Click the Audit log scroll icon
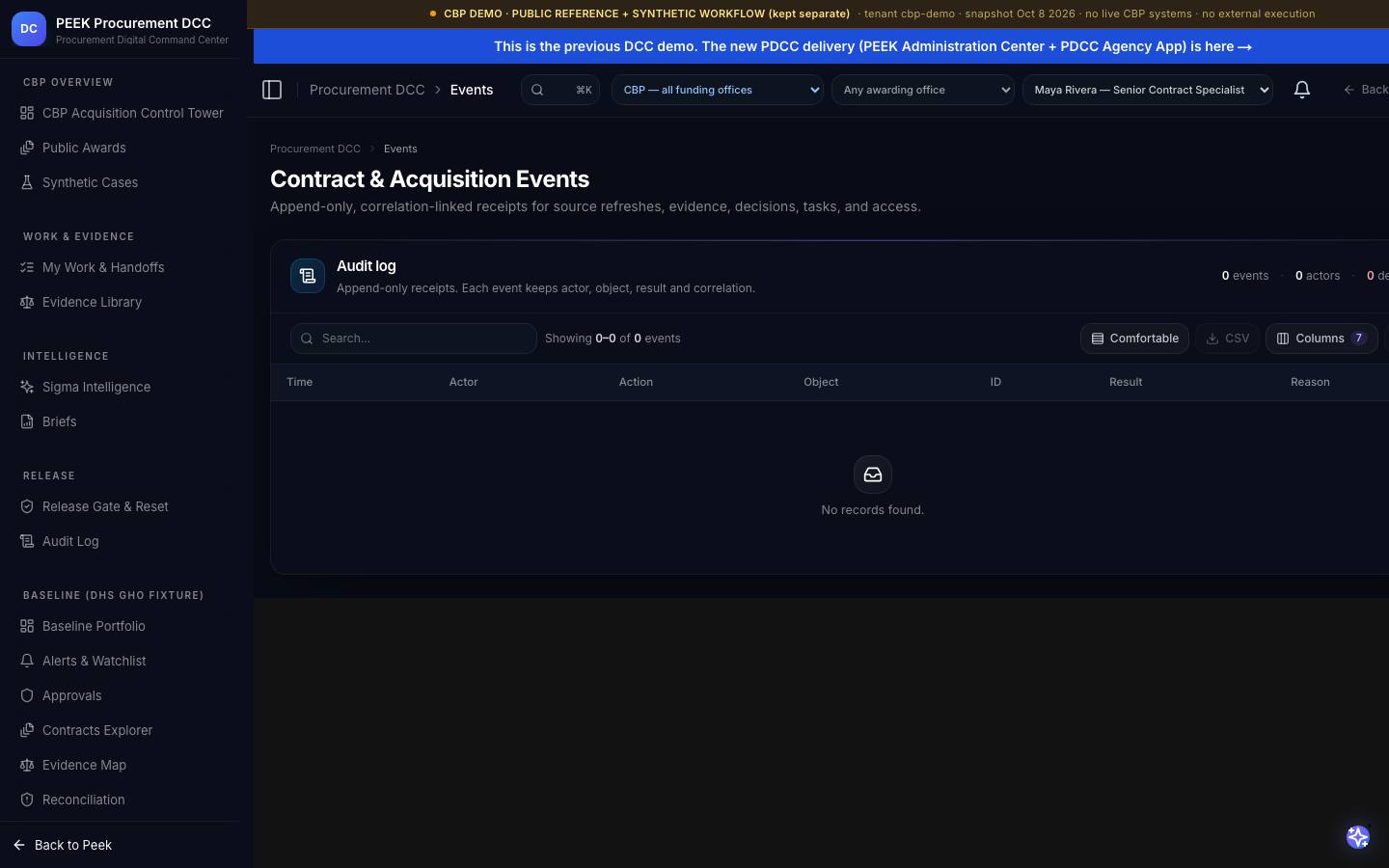Viewport: 1389px width, 868px height. (x=308, y=276)
